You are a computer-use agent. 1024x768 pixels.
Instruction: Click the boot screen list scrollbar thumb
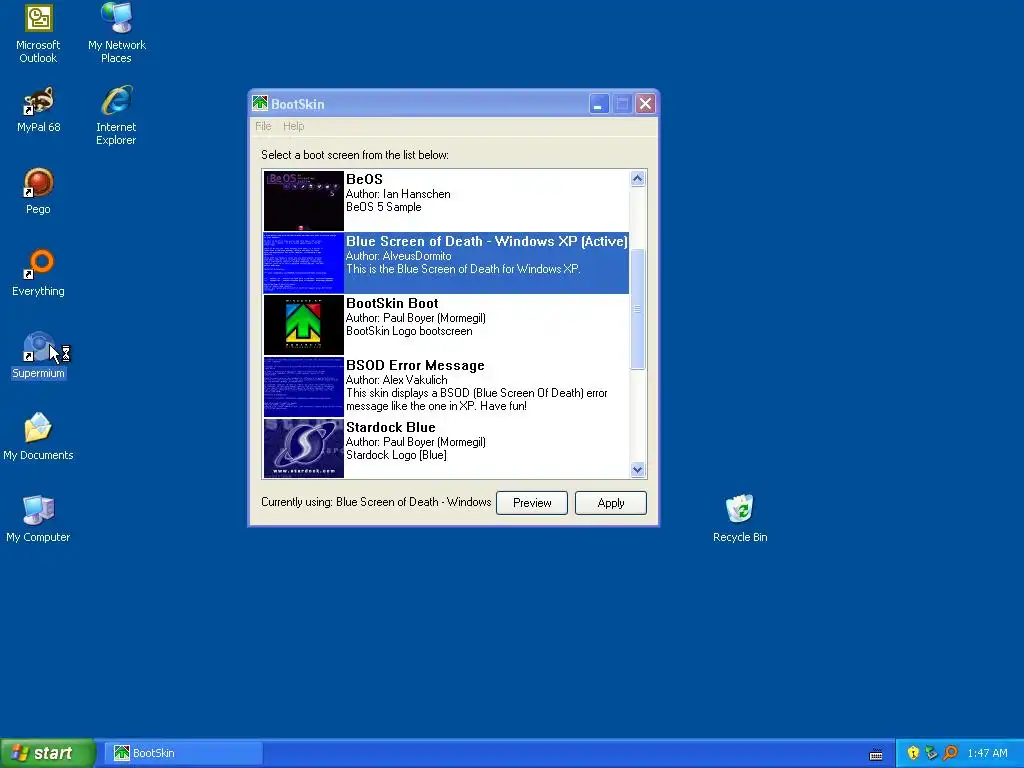(x=637, y=309)
